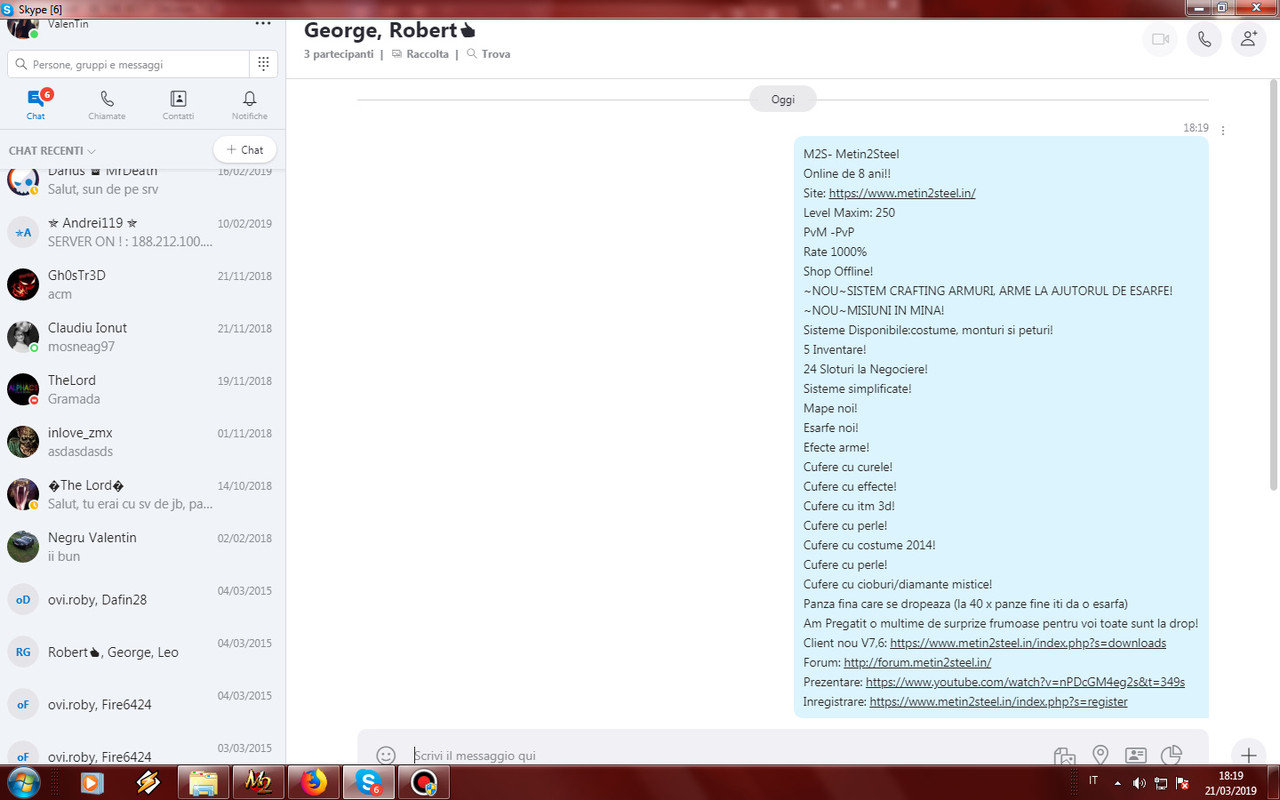Open the Windows Start button
This screenshot has height=800, width=1280.
pos(22,782)
